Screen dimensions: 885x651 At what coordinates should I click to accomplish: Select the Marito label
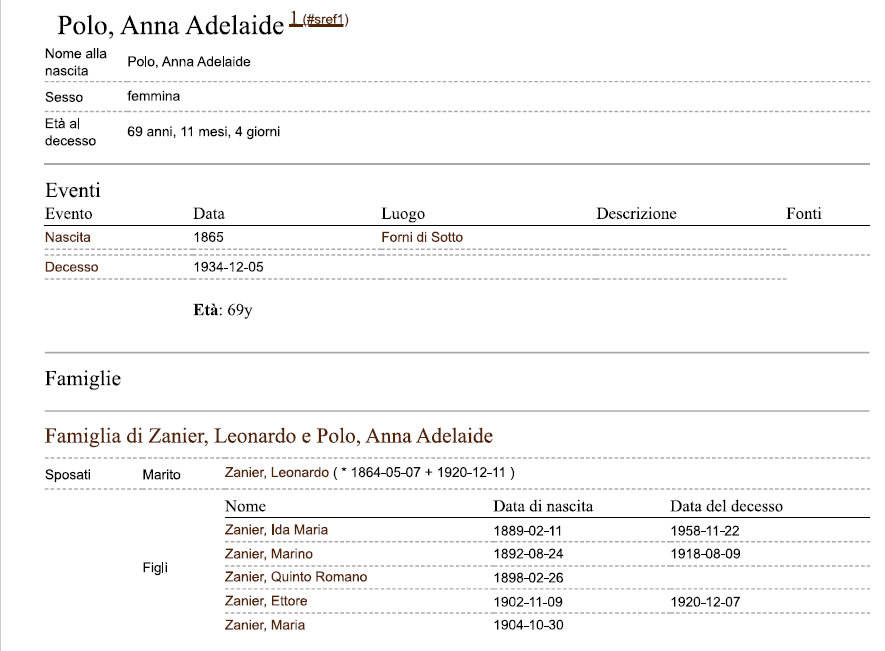point(161,475)
